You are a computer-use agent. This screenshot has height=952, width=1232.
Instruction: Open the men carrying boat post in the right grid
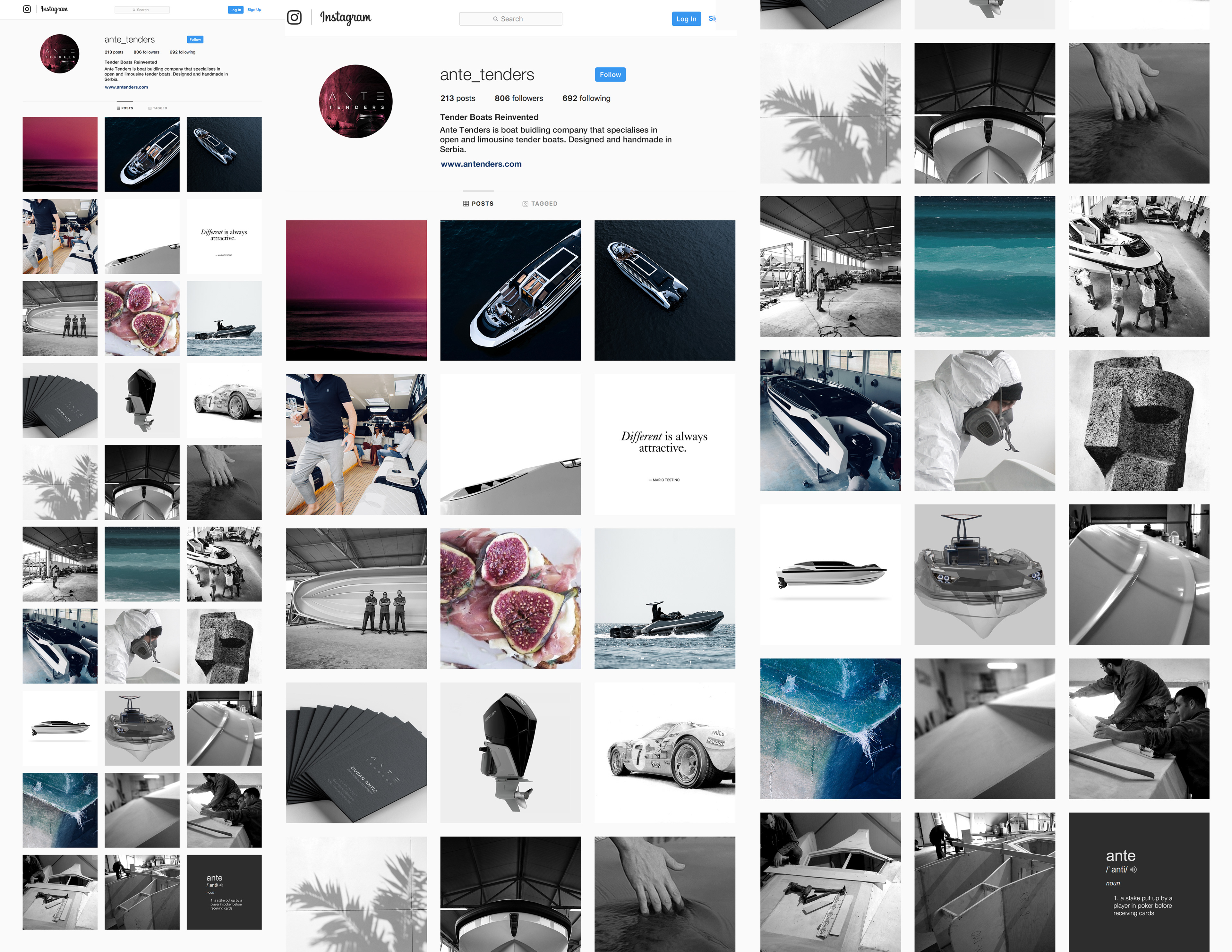pyautogui.click(x=1139, y=266)
